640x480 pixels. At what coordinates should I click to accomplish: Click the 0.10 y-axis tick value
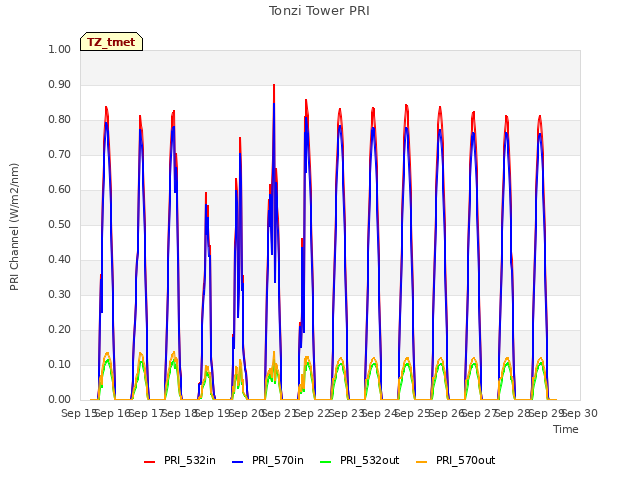[x=60, y=364]
